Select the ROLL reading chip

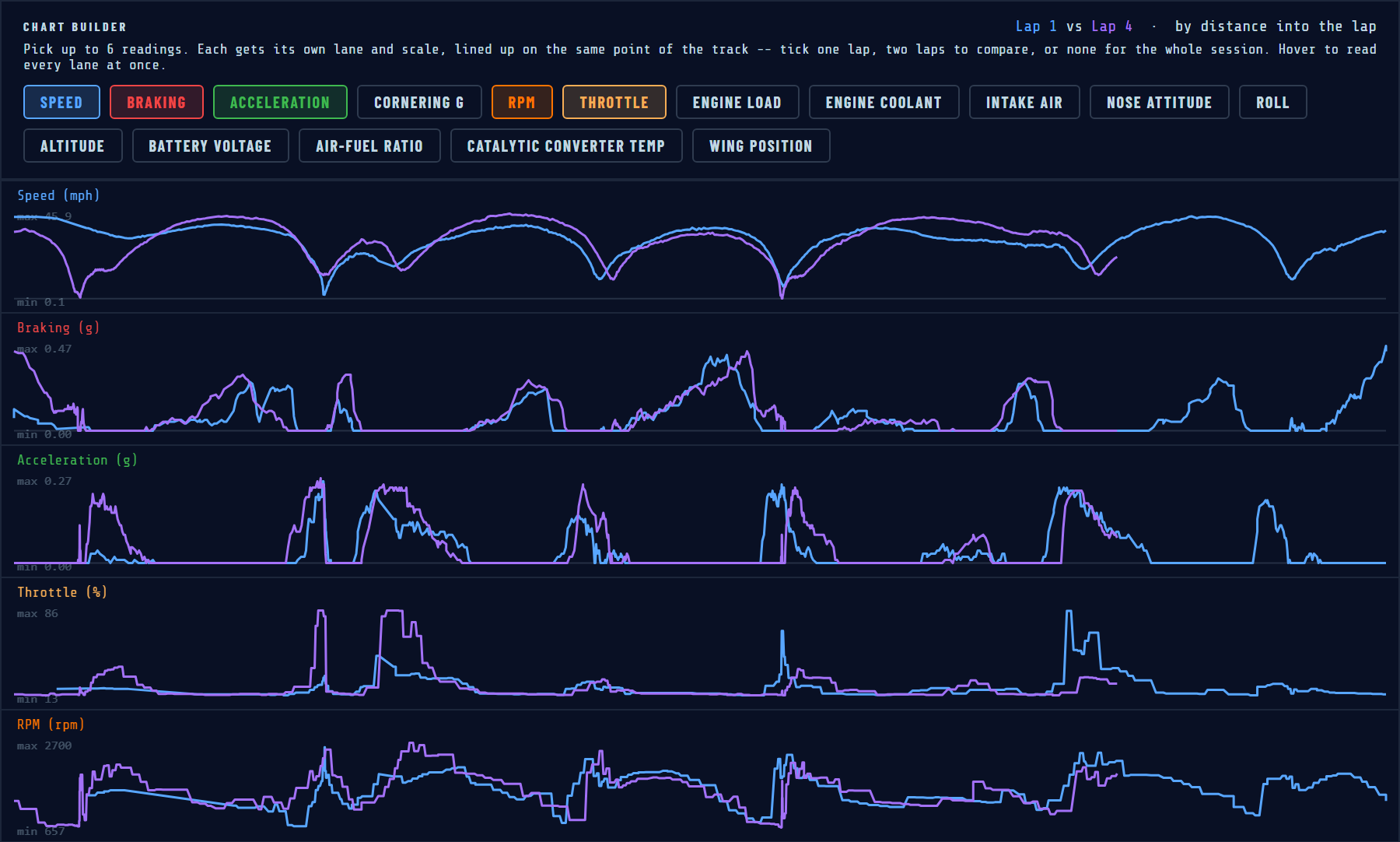[1273, 102]
